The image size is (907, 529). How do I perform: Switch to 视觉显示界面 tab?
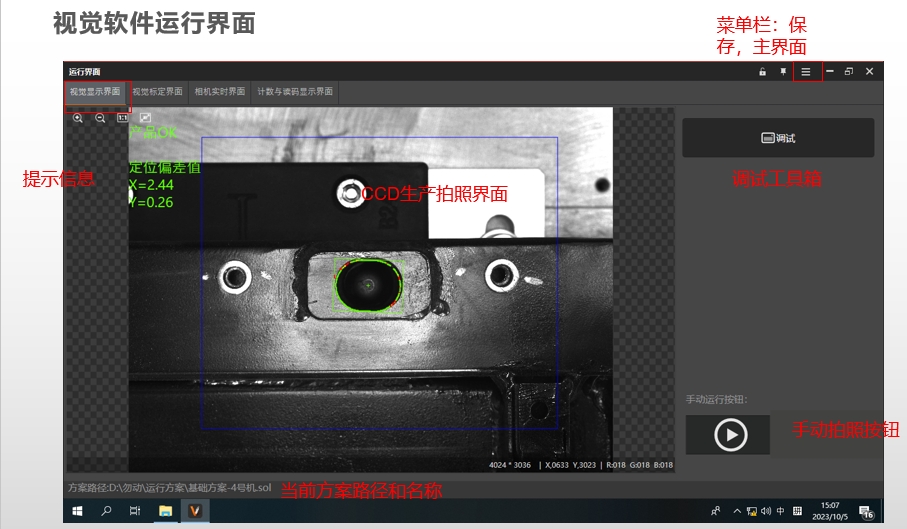coord(95,91)
